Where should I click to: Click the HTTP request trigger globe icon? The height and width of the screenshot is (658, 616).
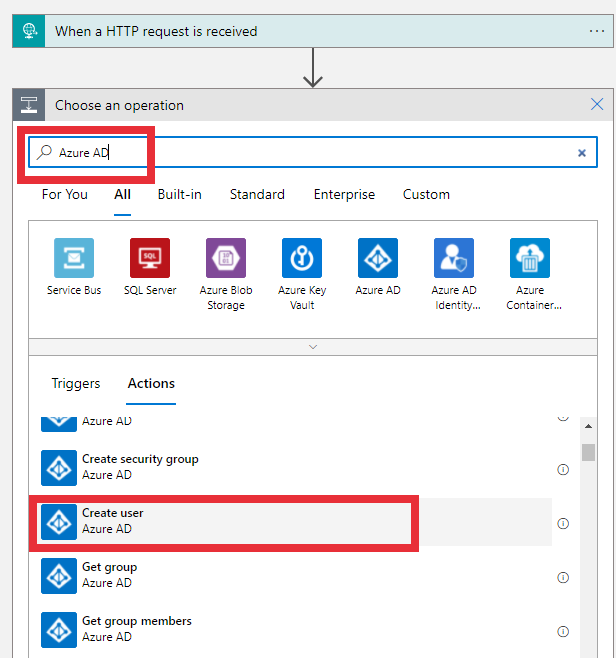(x=29, y=31)
